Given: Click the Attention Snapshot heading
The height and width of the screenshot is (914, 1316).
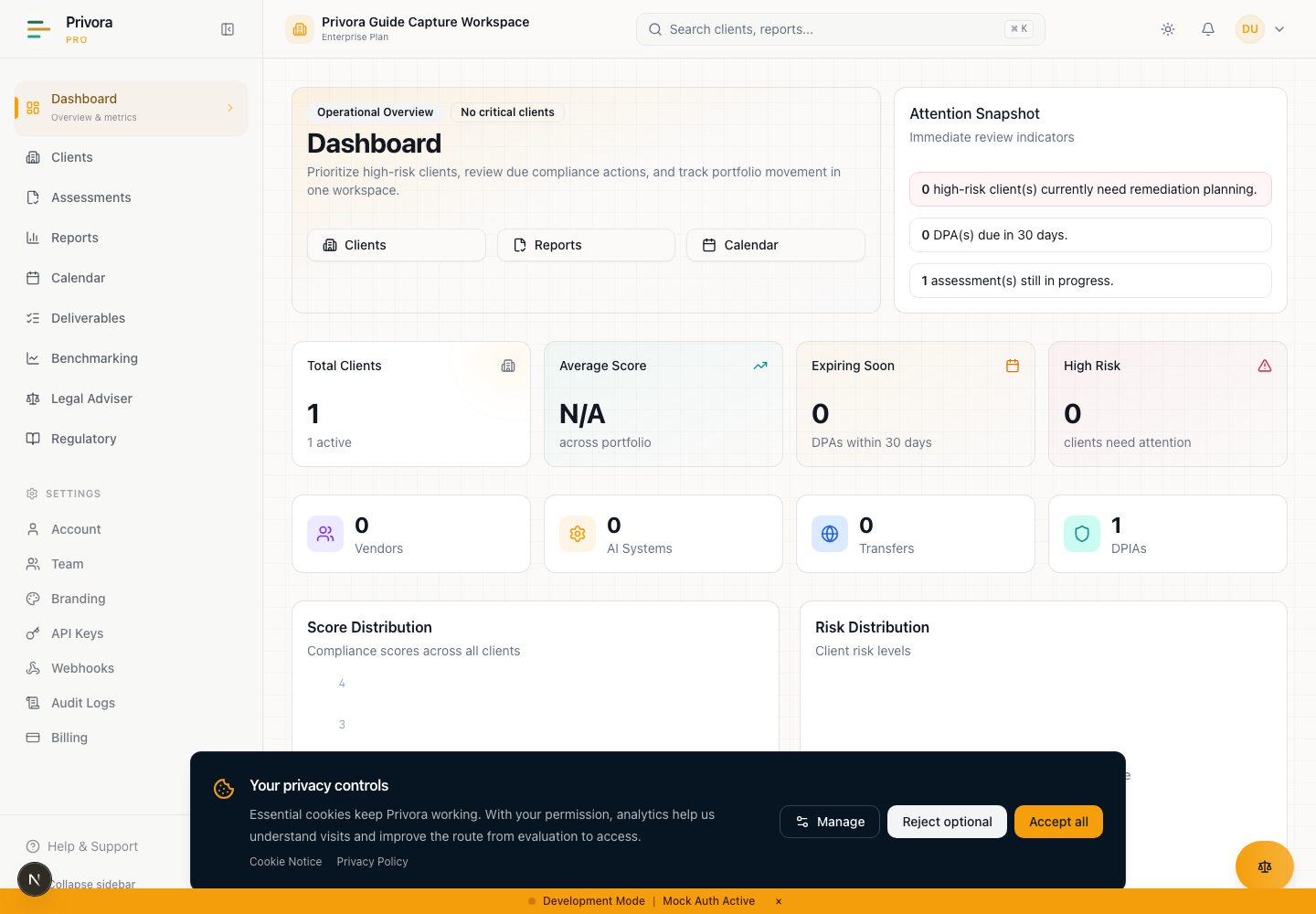Looking at the screenshot, I should coord(974,113).
